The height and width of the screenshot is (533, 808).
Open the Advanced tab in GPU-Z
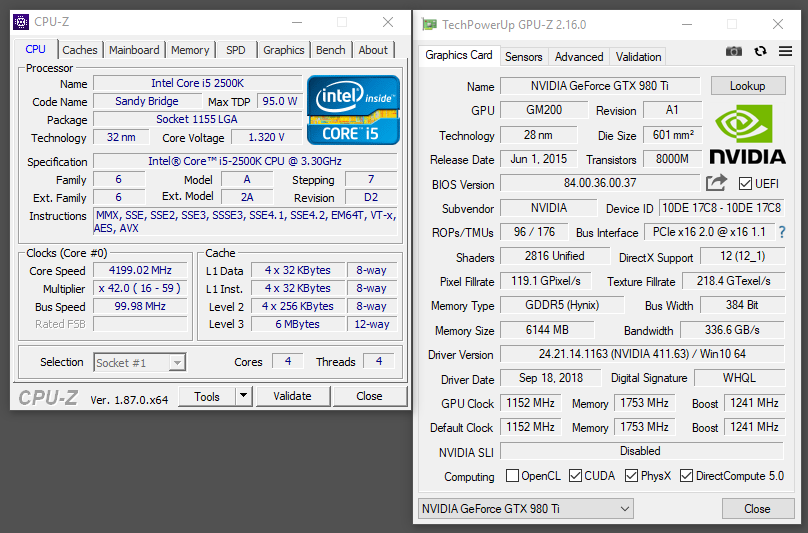(579, 57)
